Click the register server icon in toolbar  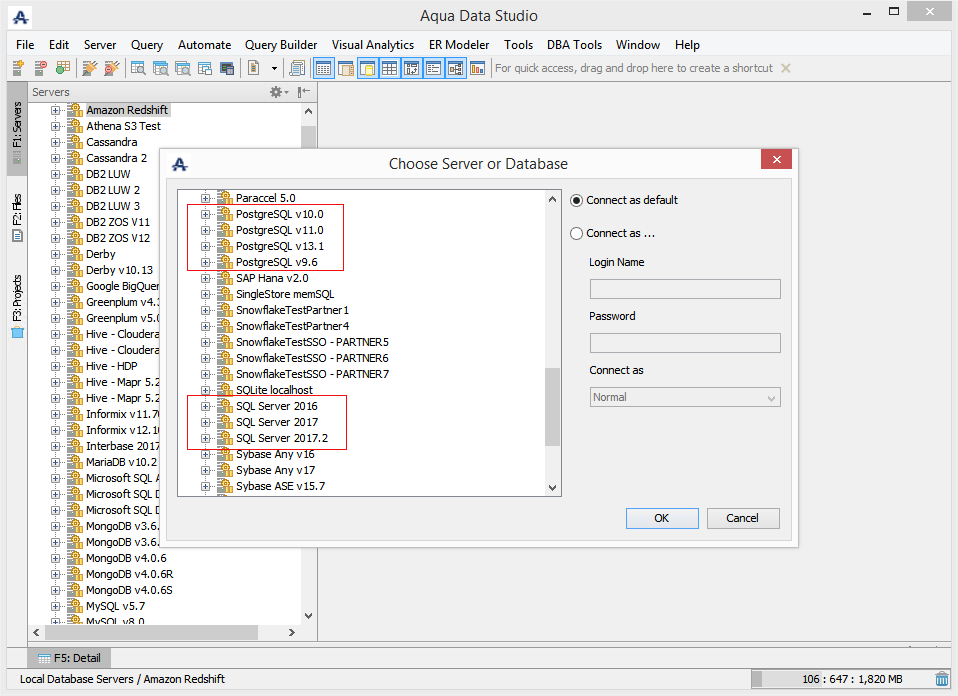[18, 68]
